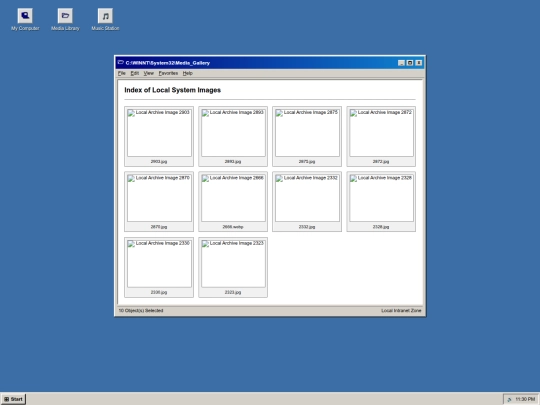Select the Local Archive Image 2872 thumbnail
Image resolution: width=540 pixels, height=405 pixels.
point(381,133)
